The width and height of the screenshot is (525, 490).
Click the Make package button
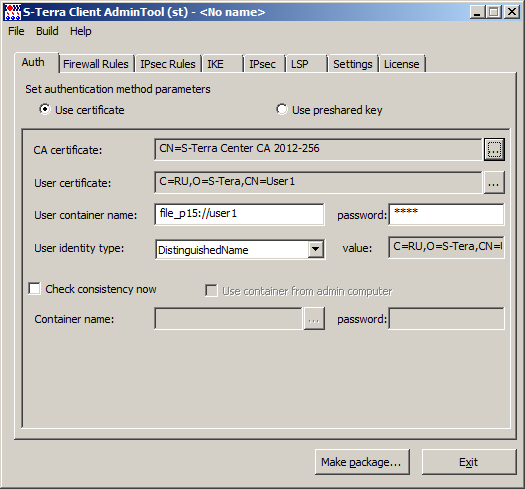point(362,462)
